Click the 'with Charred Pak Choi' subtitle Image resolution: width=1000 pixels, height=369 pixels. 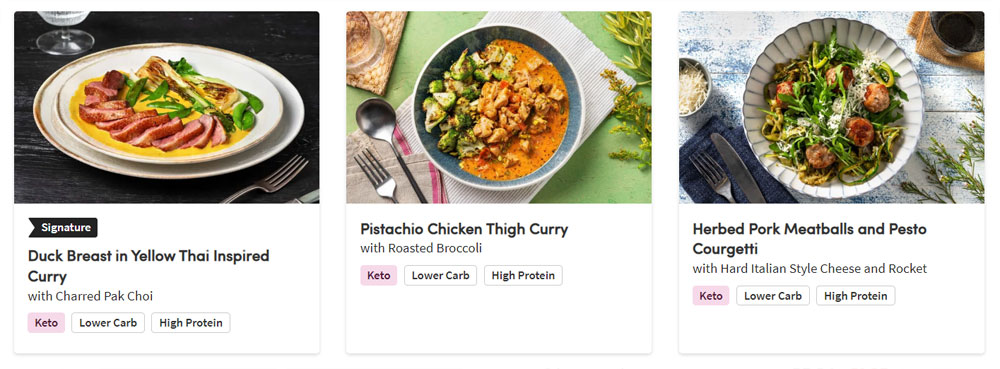[91, 296]
